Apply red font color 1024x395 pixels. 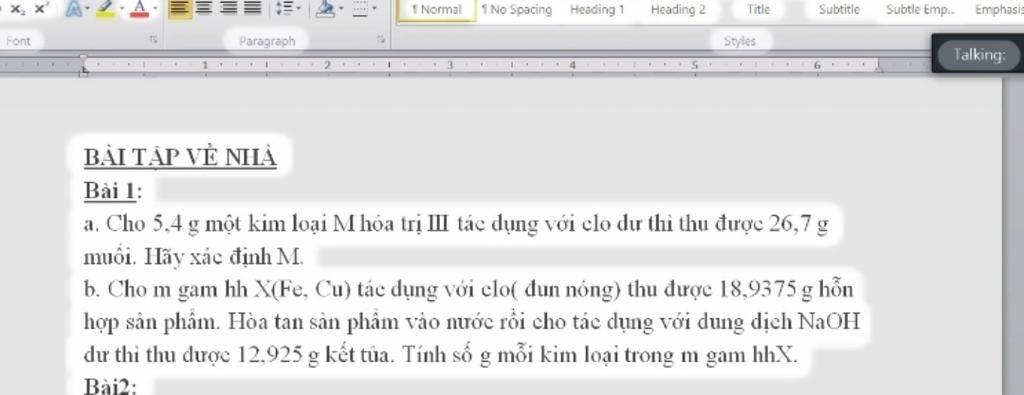[140, 8]
